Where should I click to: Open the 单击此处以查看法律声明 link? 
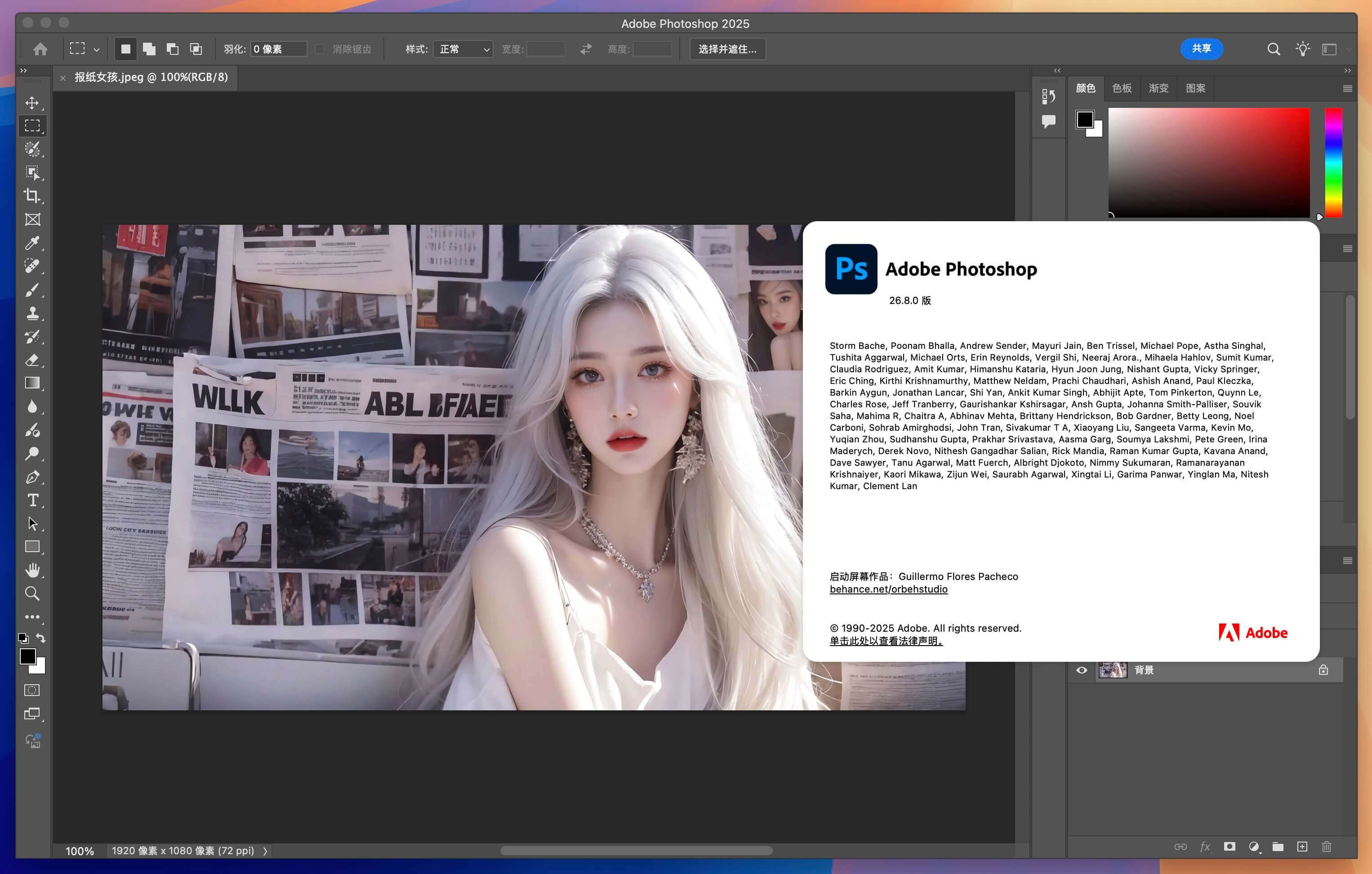(x=886, y=640)
